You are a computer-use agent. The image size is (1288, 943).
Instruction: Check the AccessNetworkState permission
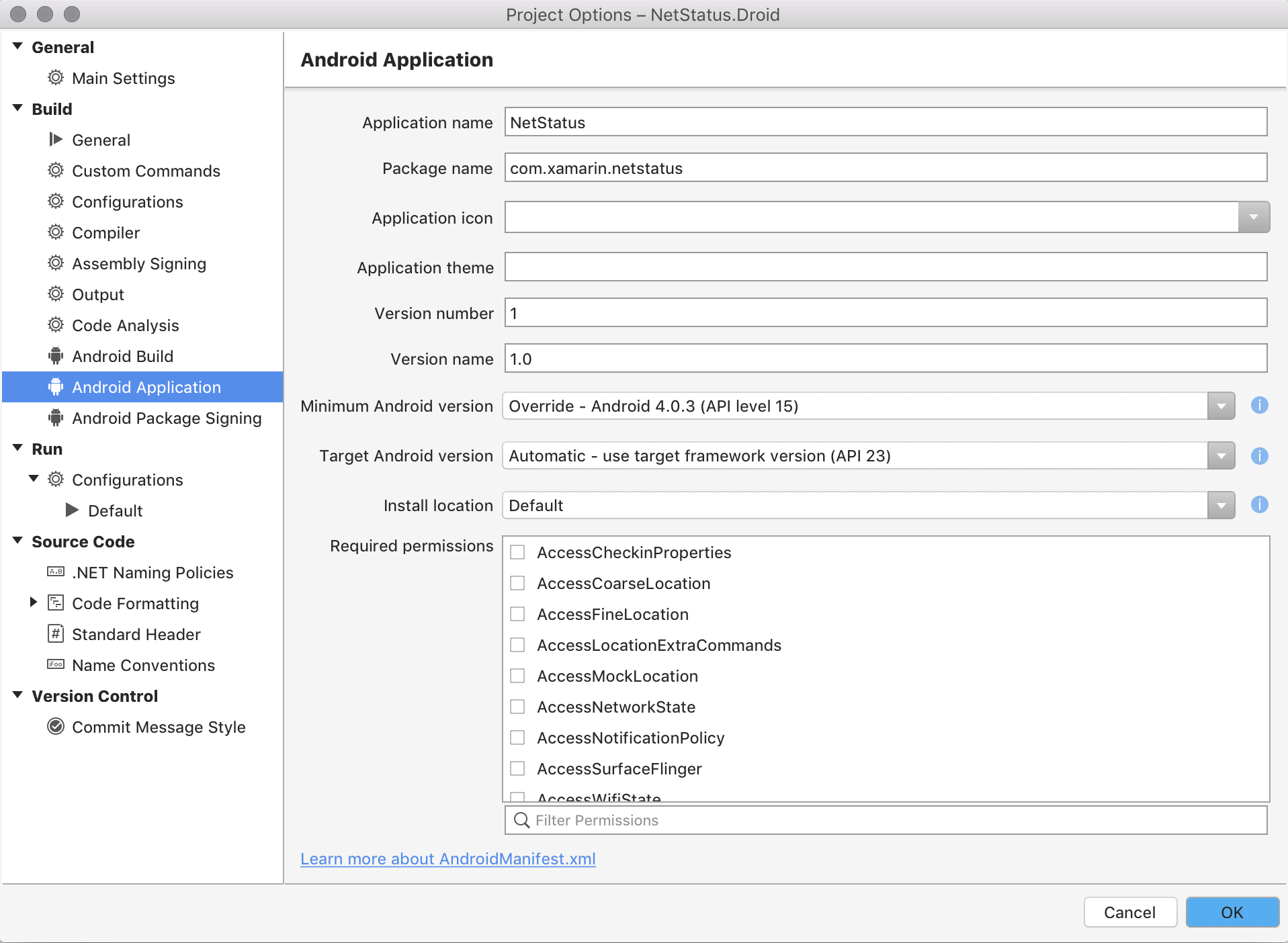tap(517, 706)
